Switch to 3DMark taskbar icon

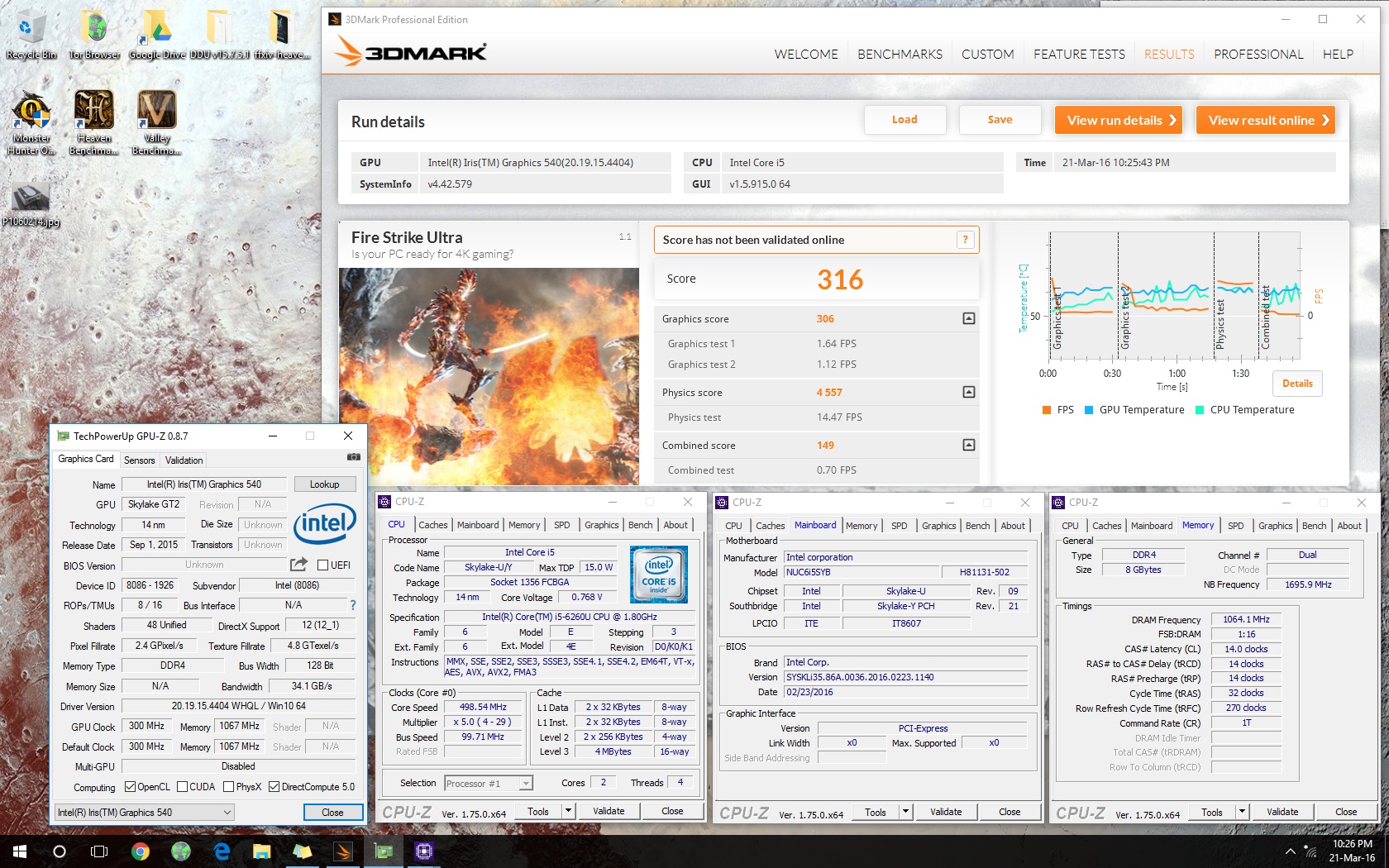[343, 851]
